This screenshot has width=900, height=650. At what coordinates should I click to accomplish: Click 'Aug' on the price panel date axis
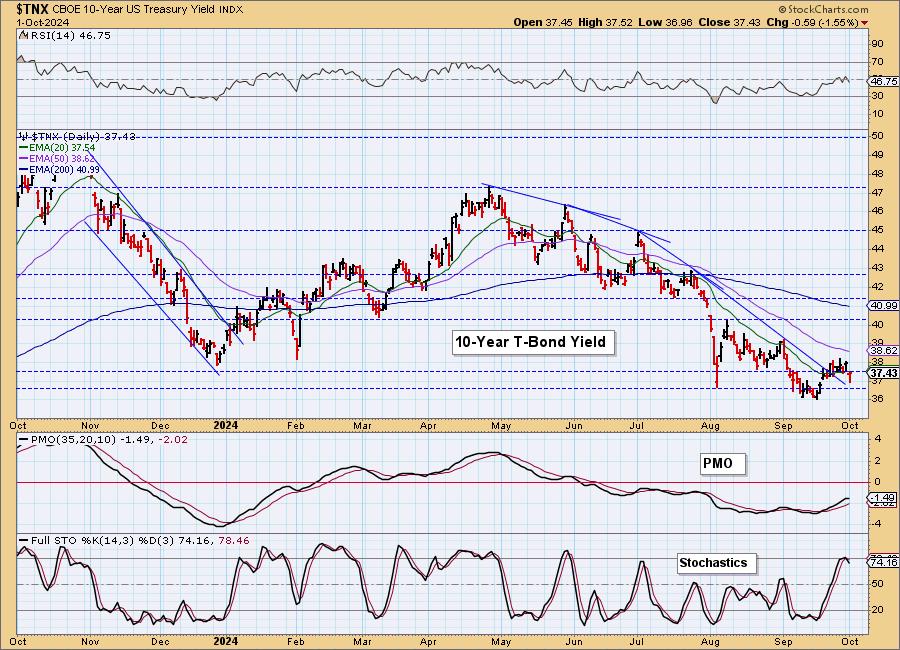pyautogui.click(x=711, y=425)
